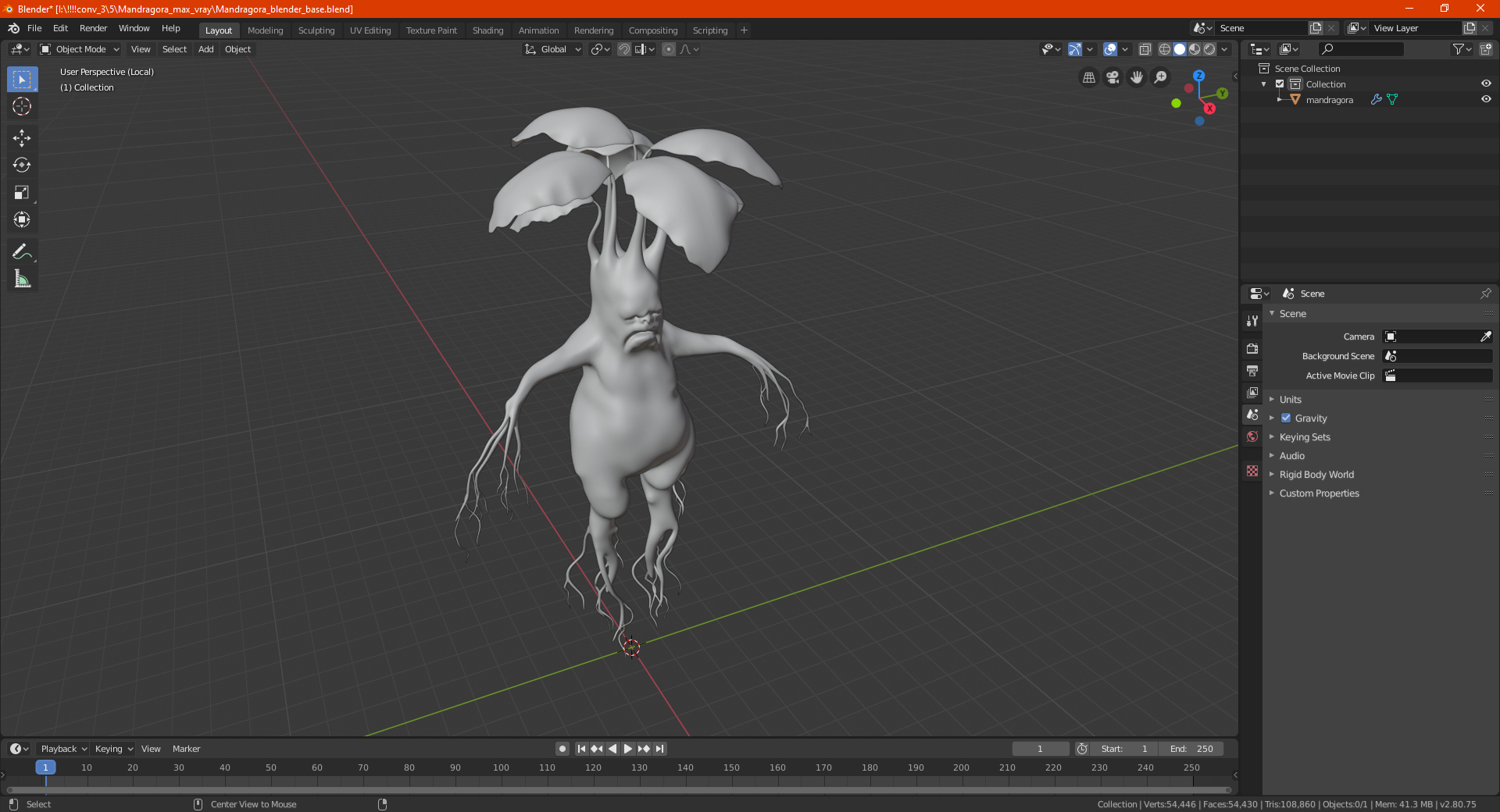The width and height of the screenshot is (1500, 812).
Task: Open World properties tab
Action: coord(1252,436)
